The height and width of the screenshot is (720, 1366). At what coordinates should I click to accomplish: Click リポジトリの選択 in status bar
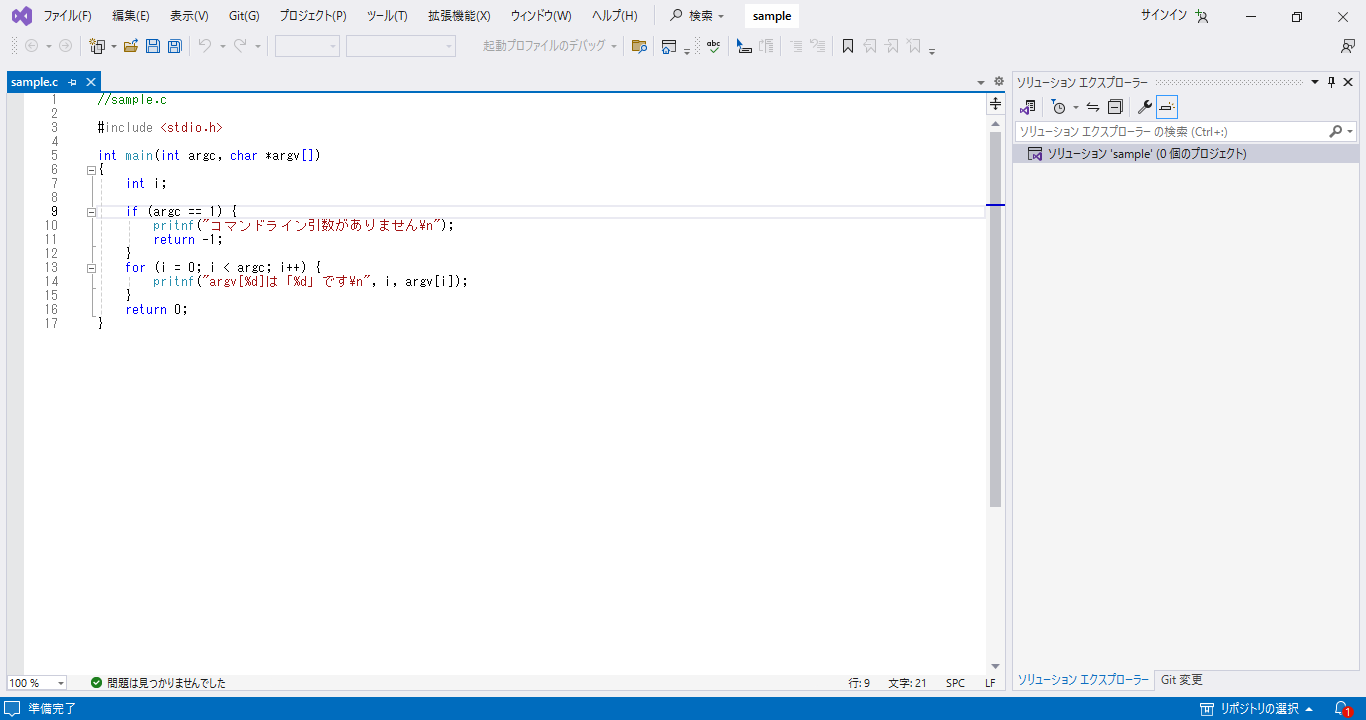[1258, 708]
